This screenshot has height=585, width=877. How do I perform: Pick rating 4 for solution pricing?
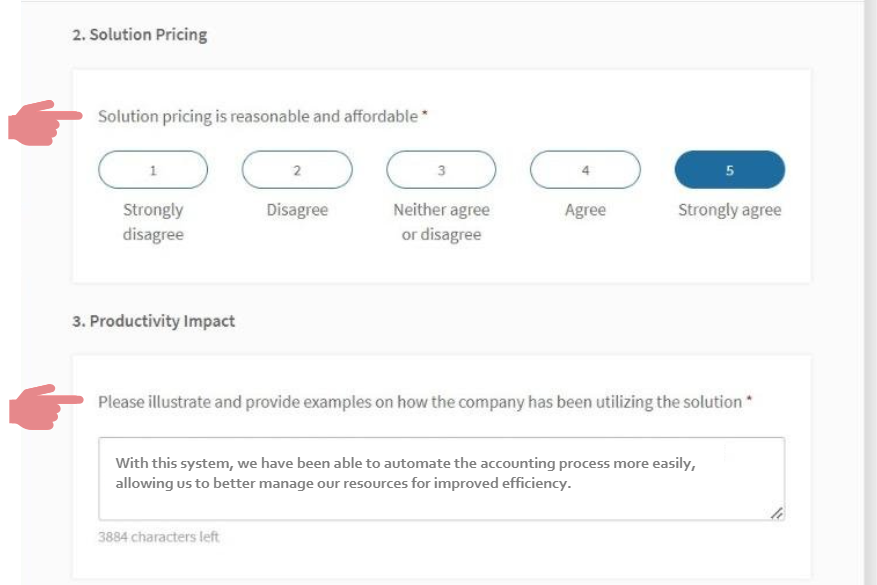click(585, 170)
